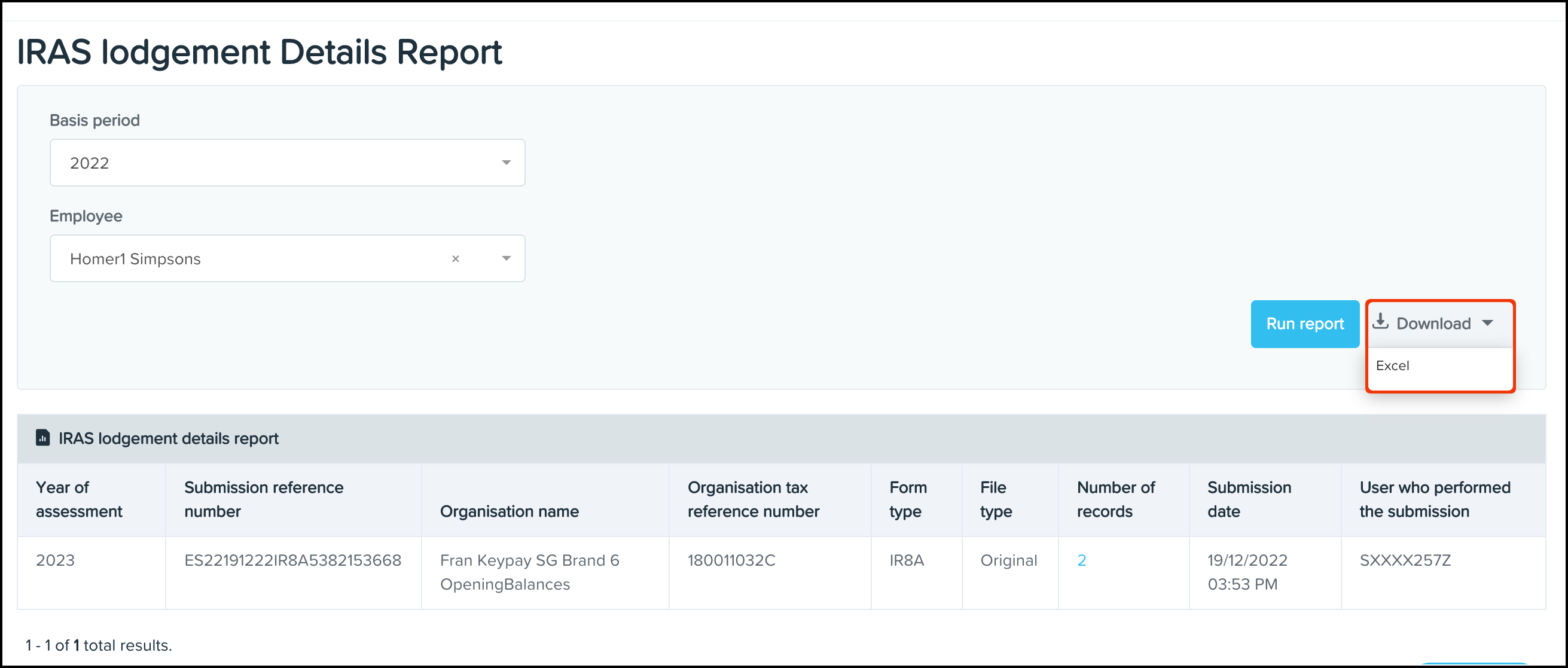Click the download arrow icon
The image size is (1568, 668).
coord(1380,321)
